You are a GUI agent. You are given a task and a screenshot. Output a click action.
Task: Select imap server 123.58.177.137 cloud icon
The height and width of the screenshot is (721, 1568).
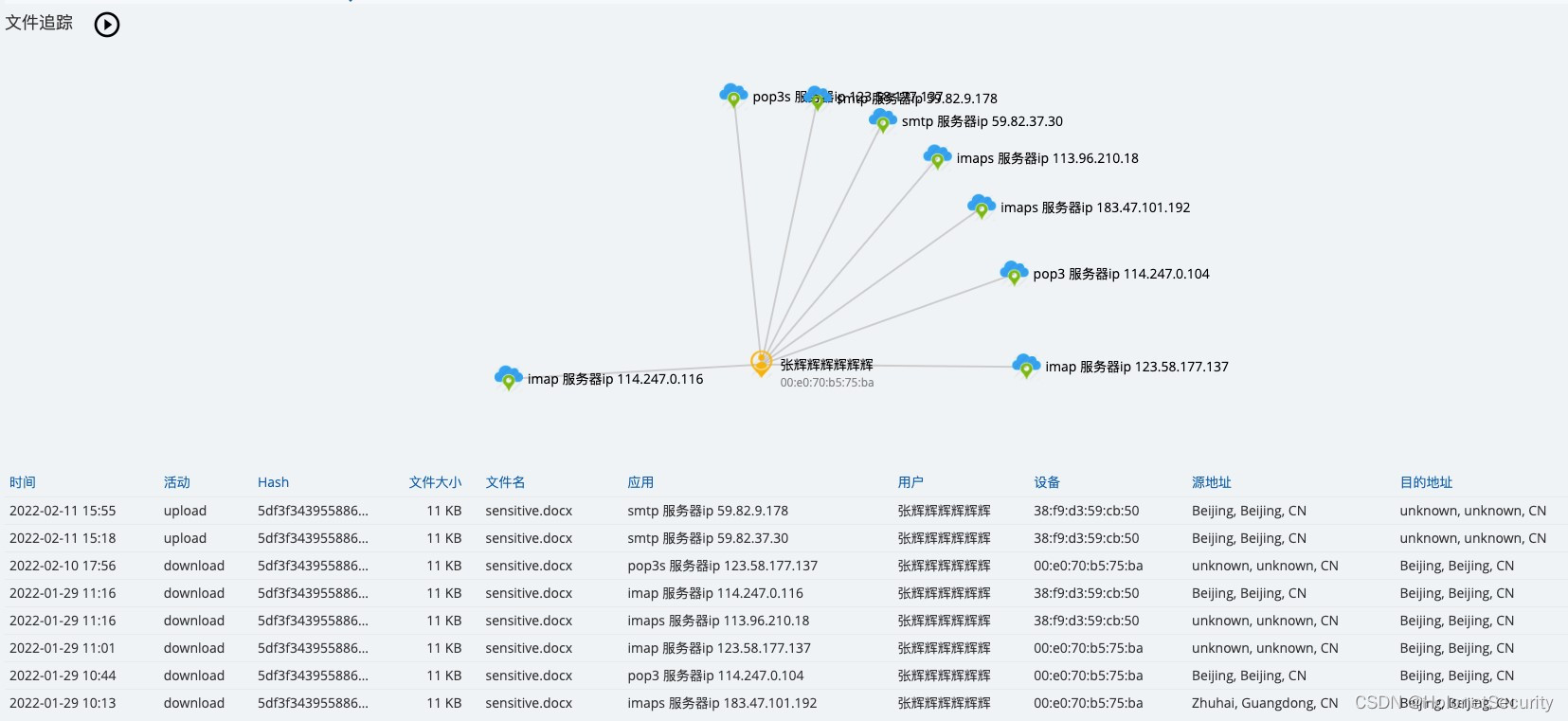(x=1026, y=366)
